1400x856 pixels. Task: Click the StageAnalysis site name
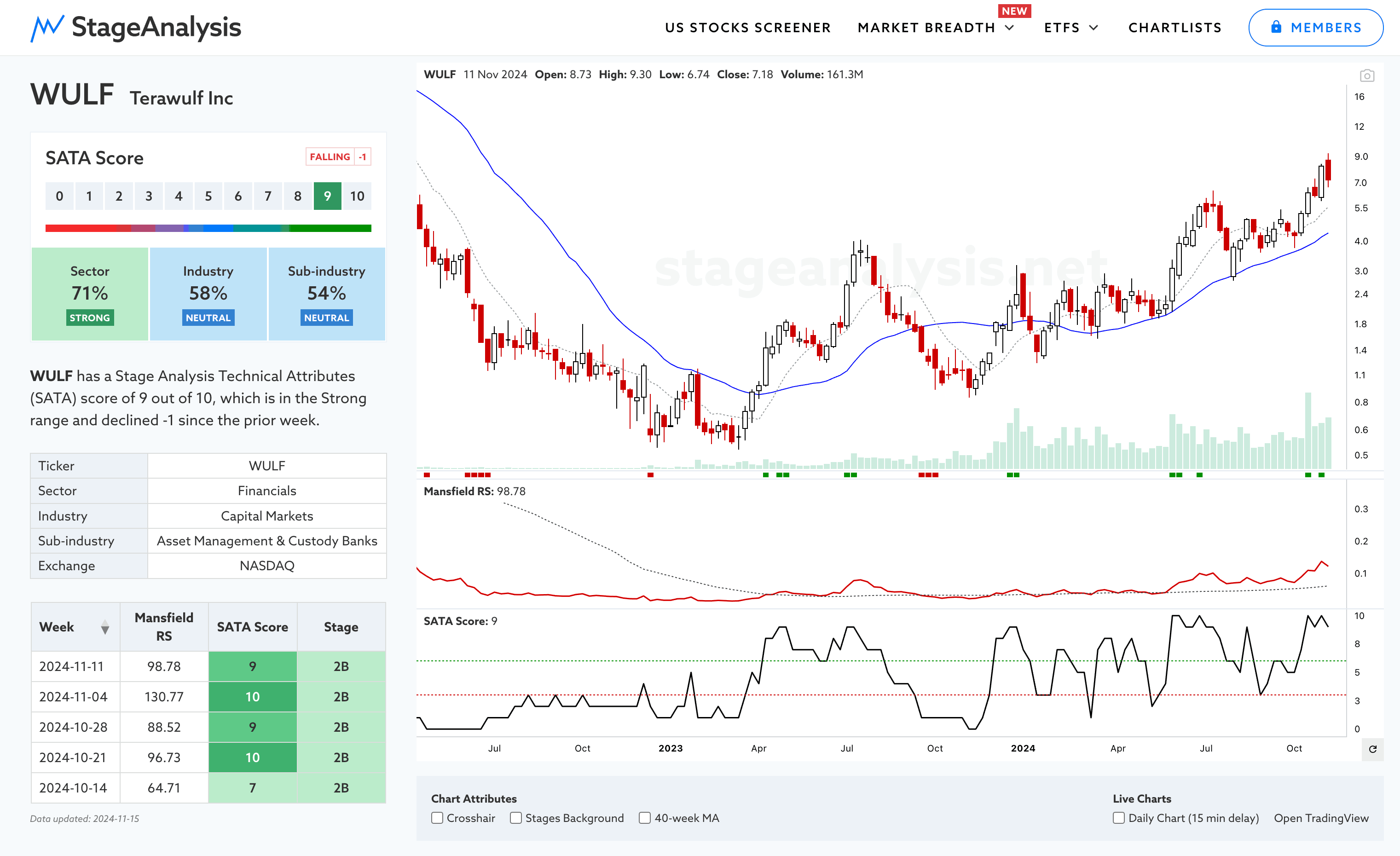pyautogui.click(x=156, y=27)
